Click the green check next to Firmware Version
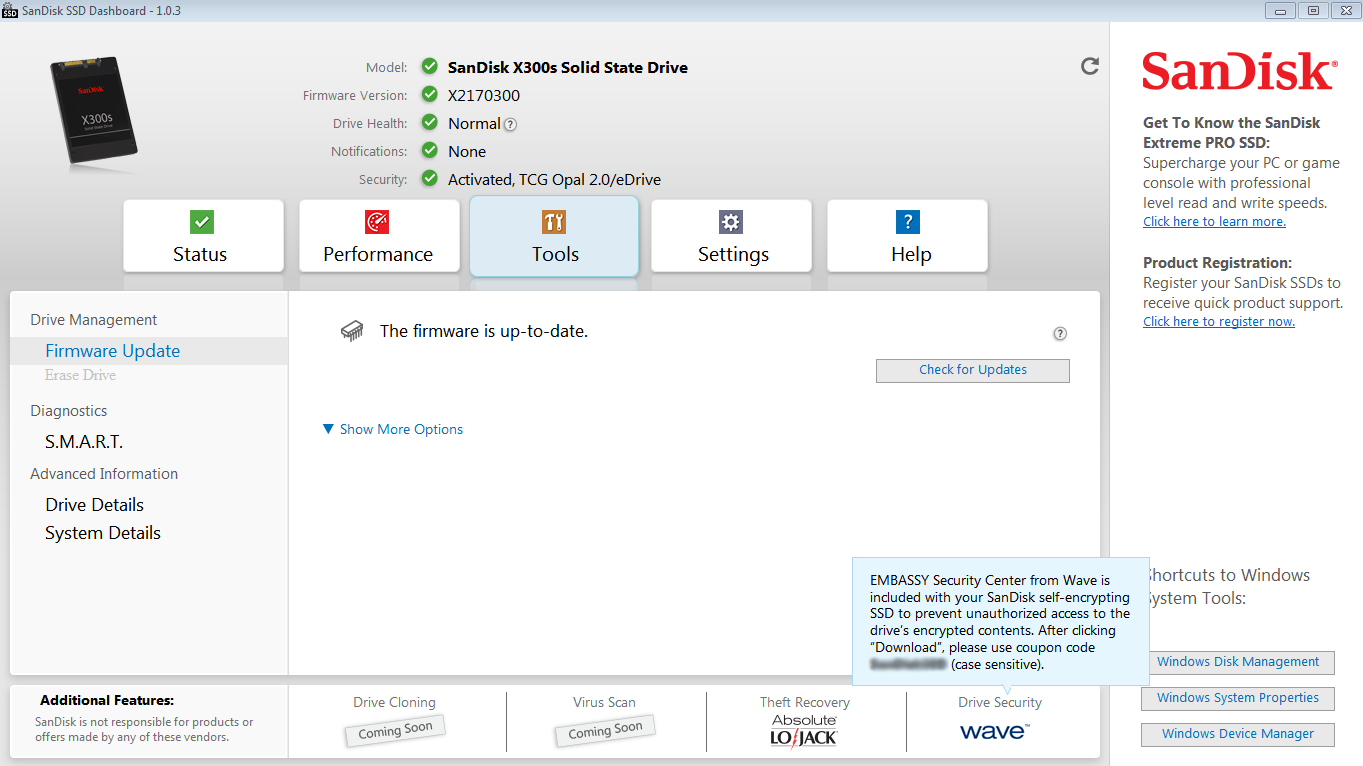 (x=429, y=95)
